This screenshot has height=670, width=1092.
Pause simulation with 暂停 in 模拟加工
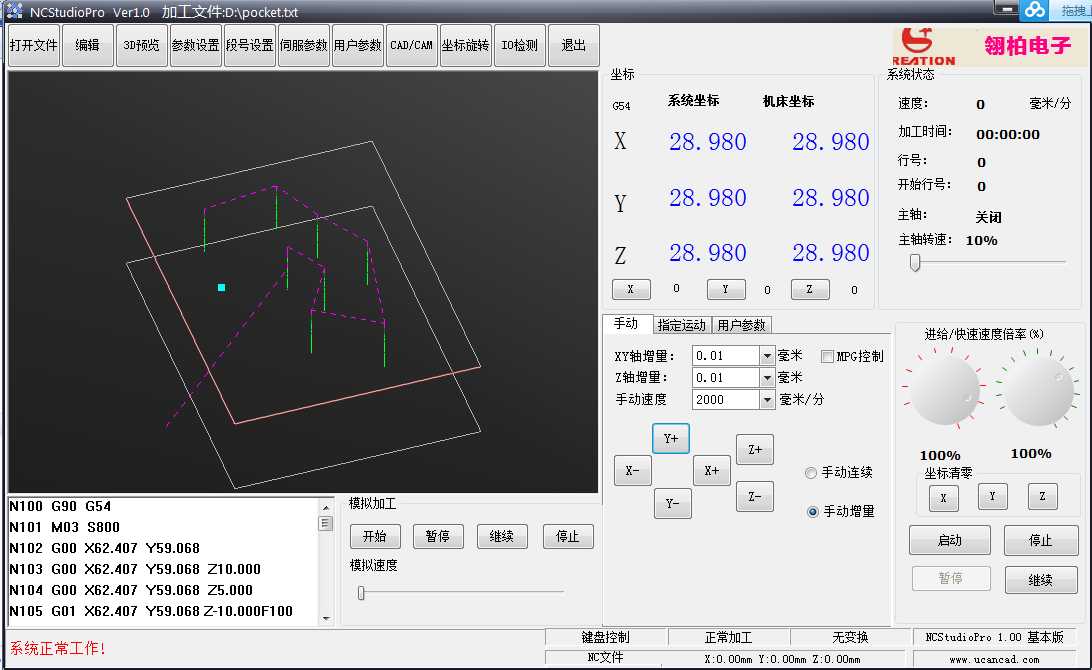tap(438, 537)
